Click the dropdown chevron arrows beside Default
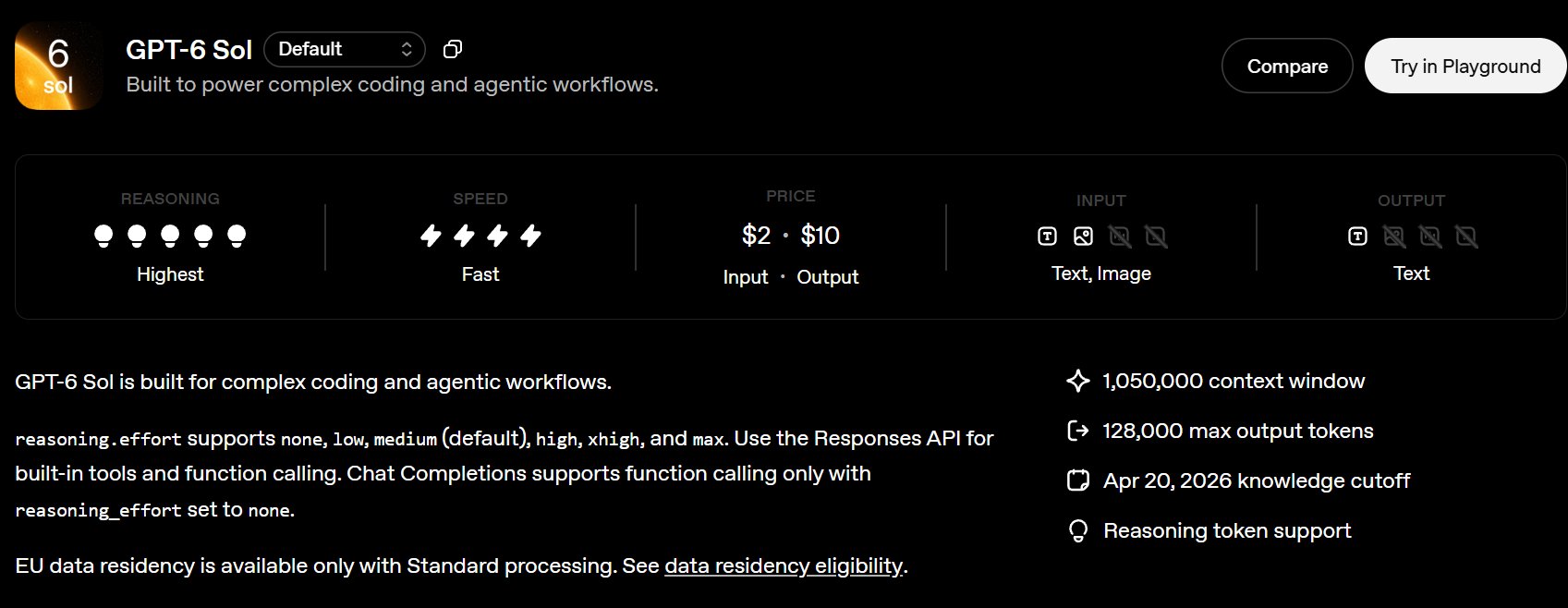The image size is (1568, 608). coord(407,49)
